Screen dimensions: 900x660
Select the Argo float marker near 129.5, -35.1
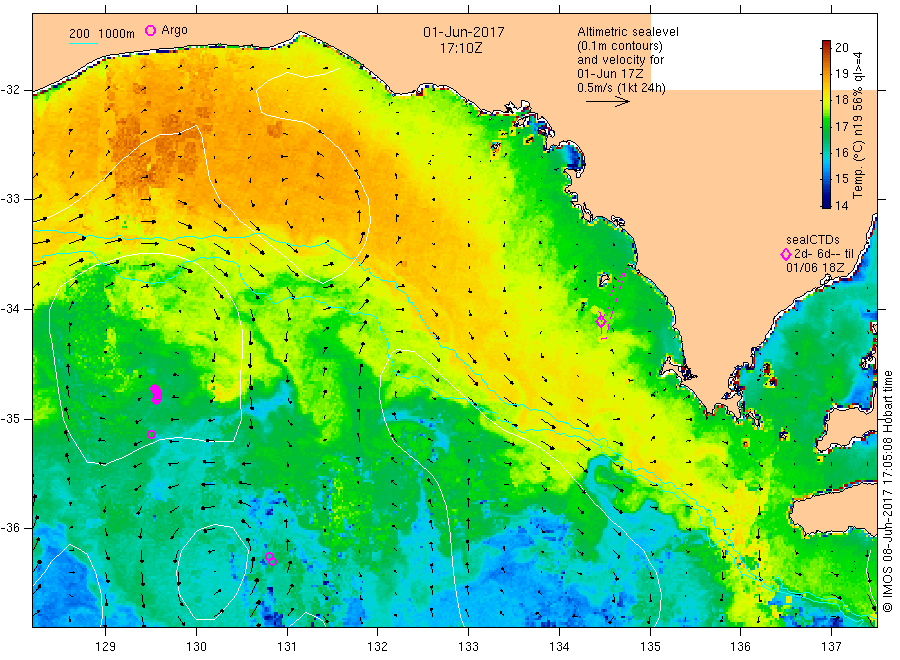pos(152,434)
